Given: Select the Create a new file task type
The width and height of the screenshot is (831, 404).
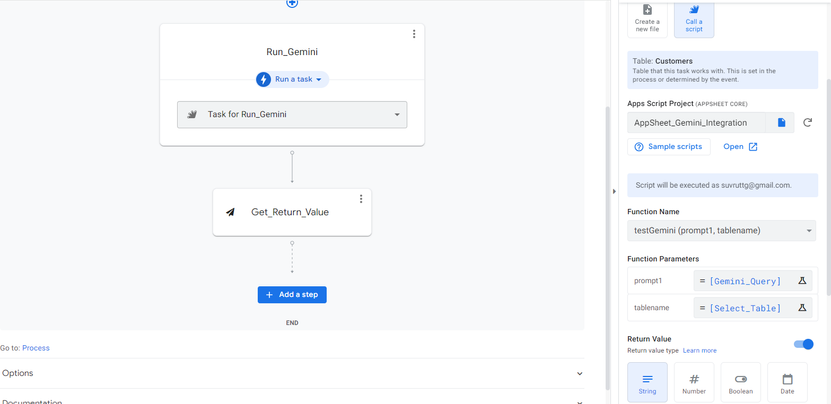Looking at the screenshot, I should point(647,20).
